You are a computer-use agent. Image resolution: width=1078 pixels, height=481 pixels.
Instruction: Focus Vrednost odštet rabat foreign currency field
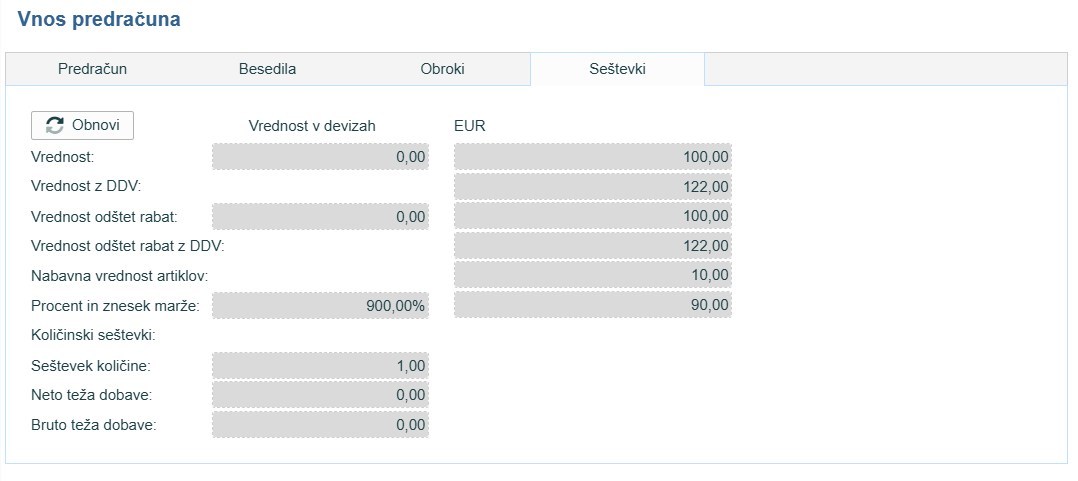tap(320, 216)
